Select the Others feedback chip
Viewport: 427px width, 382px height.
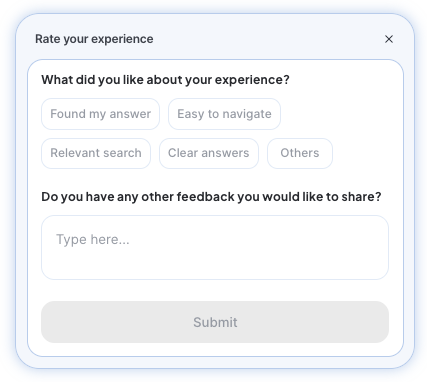pos(300,153)
